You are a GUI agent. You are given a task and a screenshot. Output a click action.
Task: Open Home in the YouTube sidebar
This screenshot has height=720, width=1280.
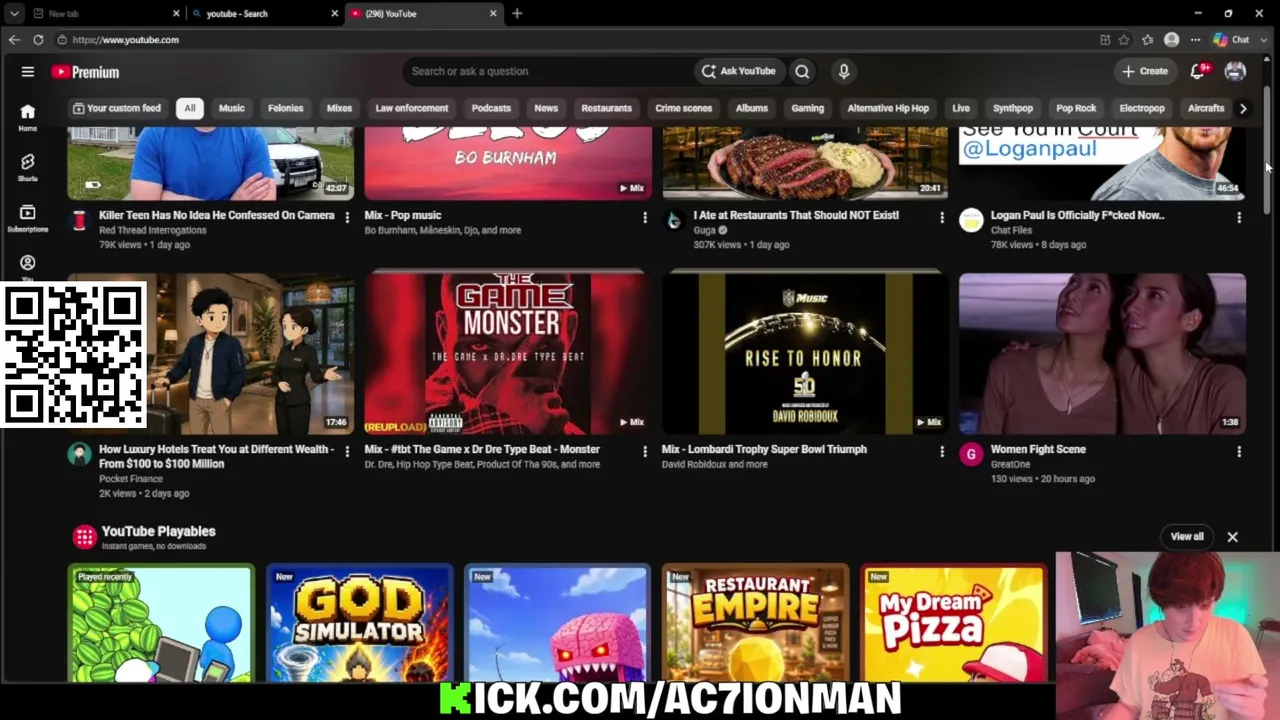28,117
